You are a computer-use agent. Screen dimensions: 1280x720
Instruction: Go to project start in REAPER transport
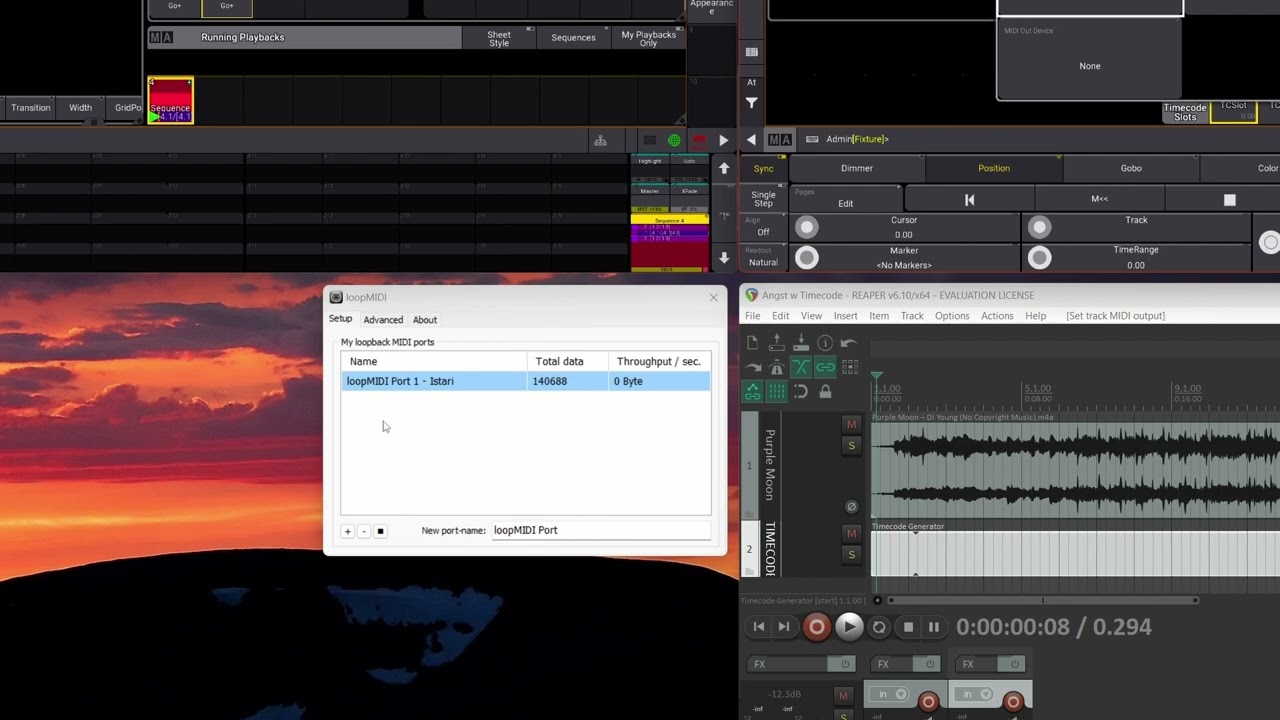pos(759,627)
